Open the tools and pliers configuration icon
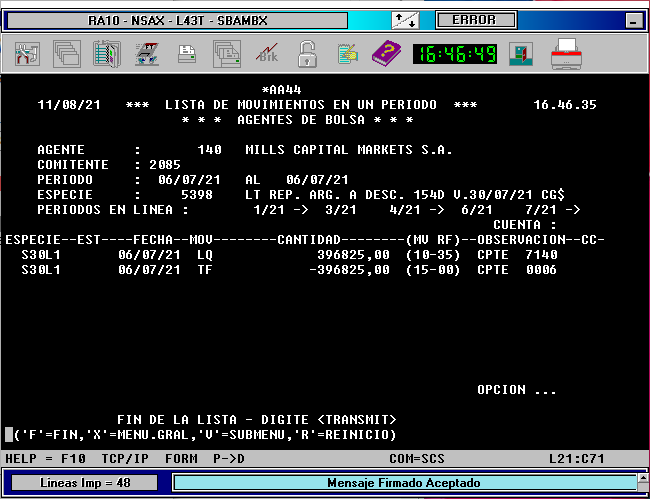The width and height of the screenshot is (650, 499). click(27, 54)
